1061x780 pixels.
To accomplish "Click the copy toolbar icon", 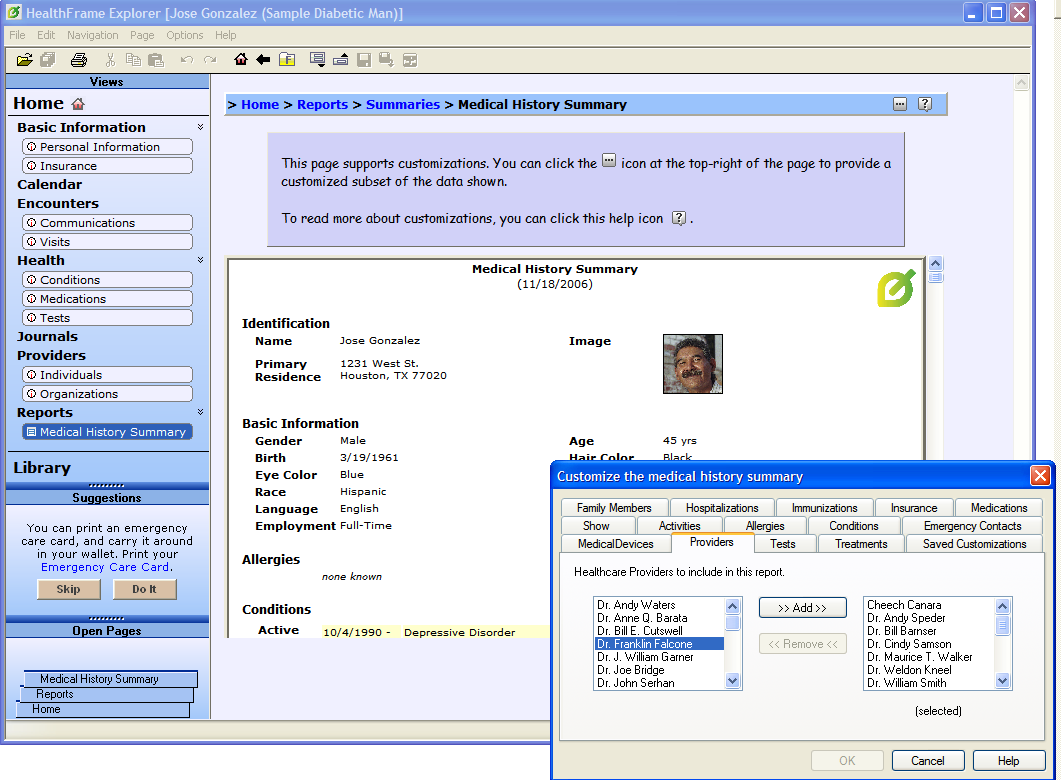I will 133,60.
